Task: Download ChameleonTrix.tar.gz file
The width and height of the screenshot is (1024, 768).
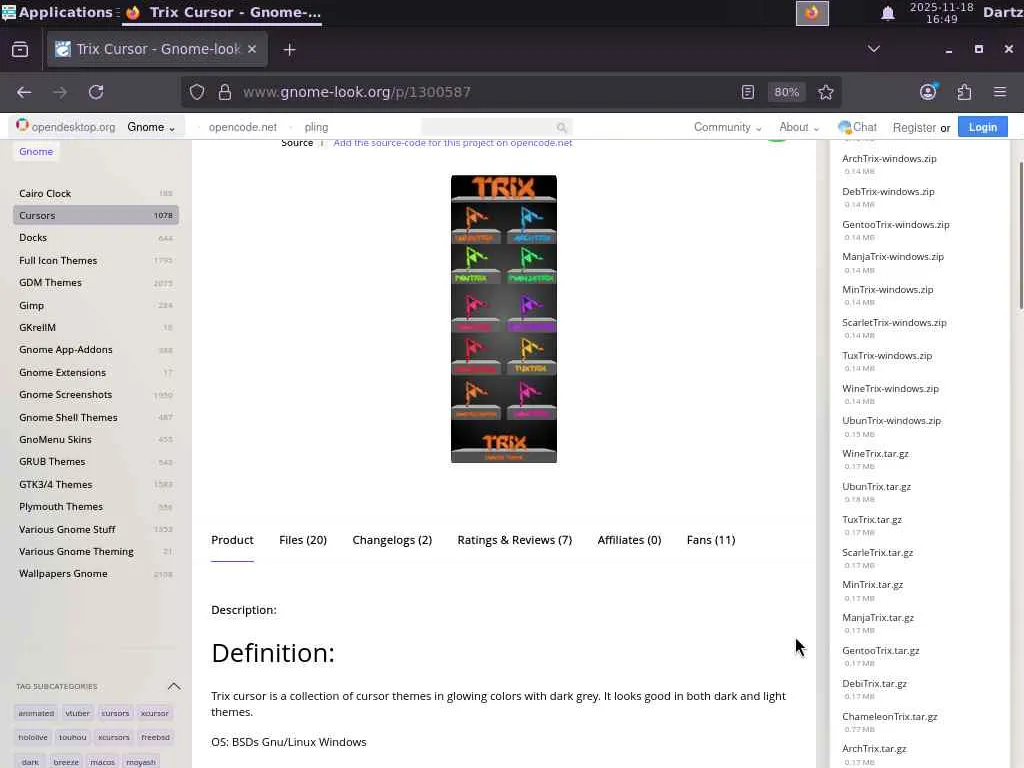Action: (889, 716)
